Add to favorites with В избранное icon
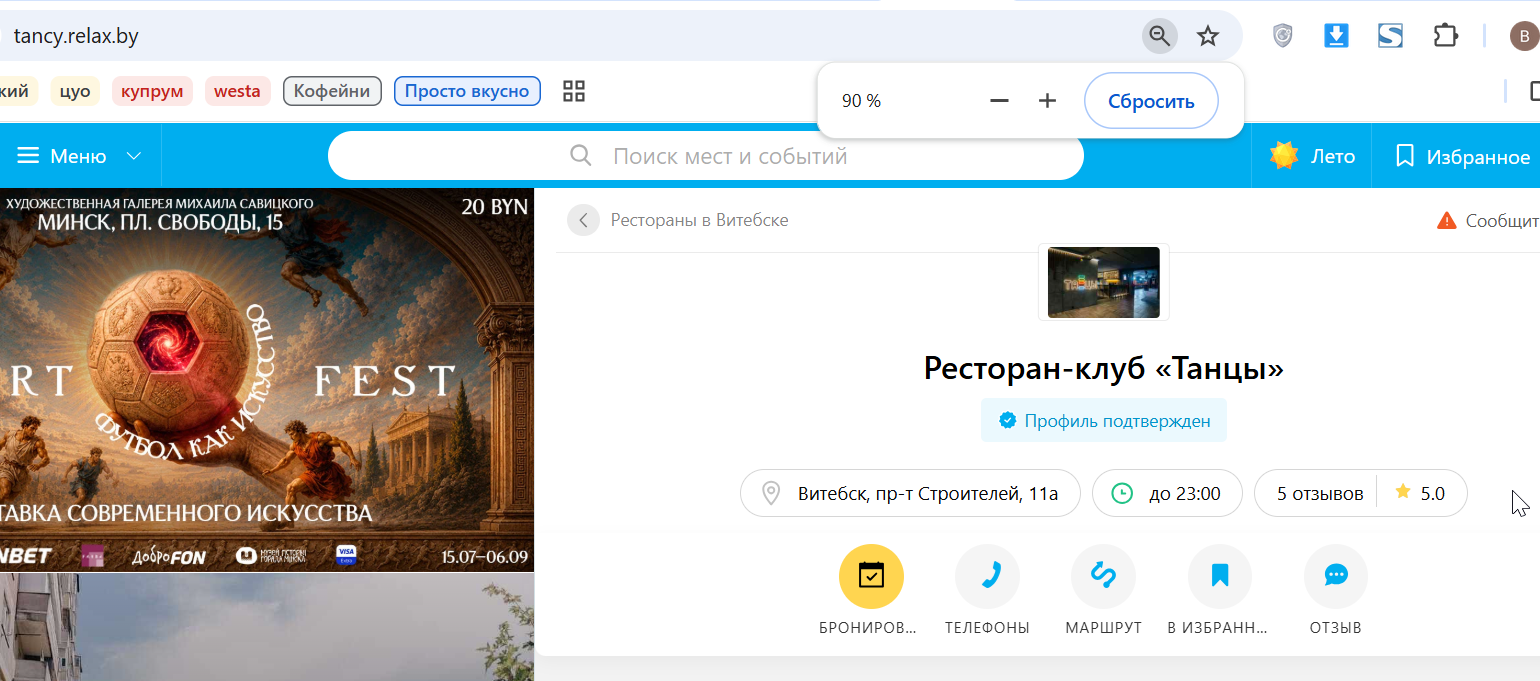The width and height of the screenshot is (1540, 681). (1219, 577)
